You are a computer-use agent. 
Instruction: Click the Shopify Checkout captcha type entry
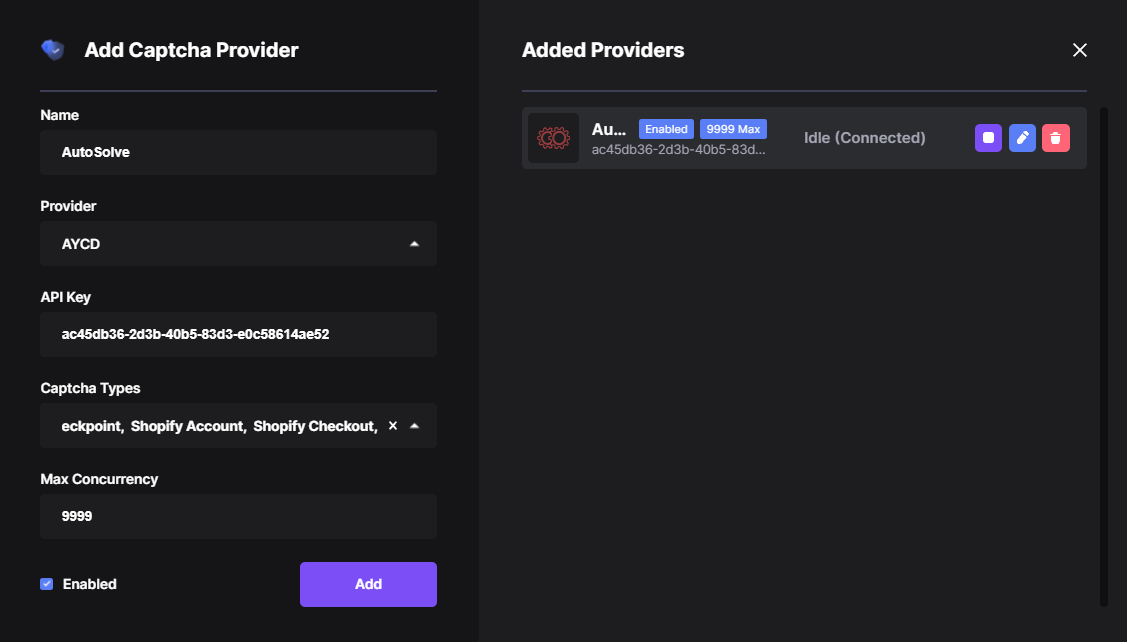[315, 426]
